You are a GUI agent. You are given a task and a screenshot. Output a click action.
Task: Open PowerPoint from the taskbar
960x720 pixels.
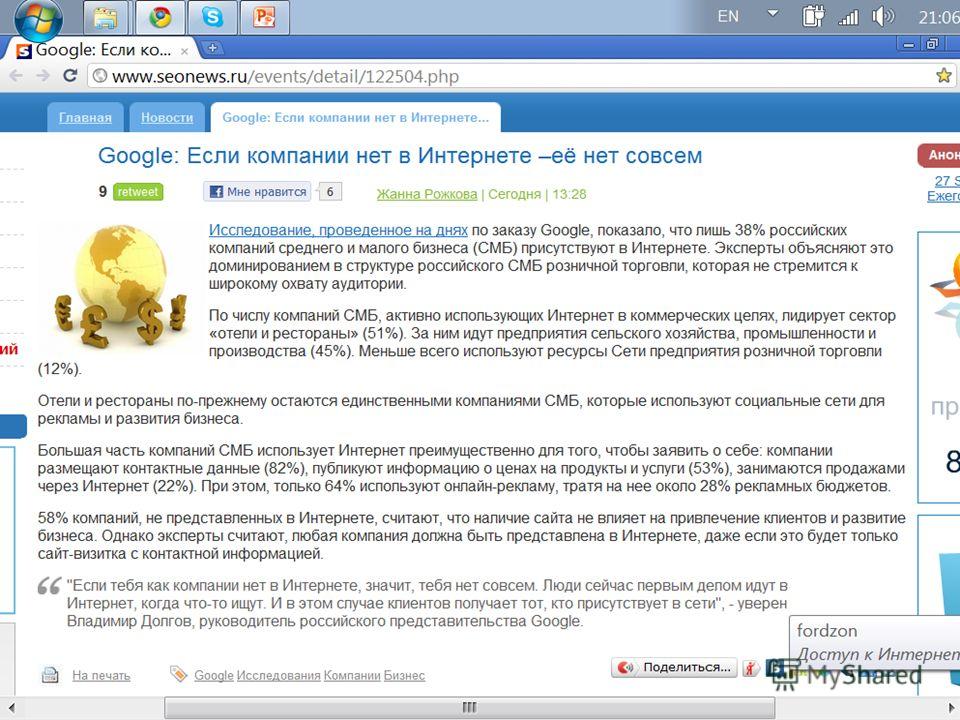click(264, 17)
